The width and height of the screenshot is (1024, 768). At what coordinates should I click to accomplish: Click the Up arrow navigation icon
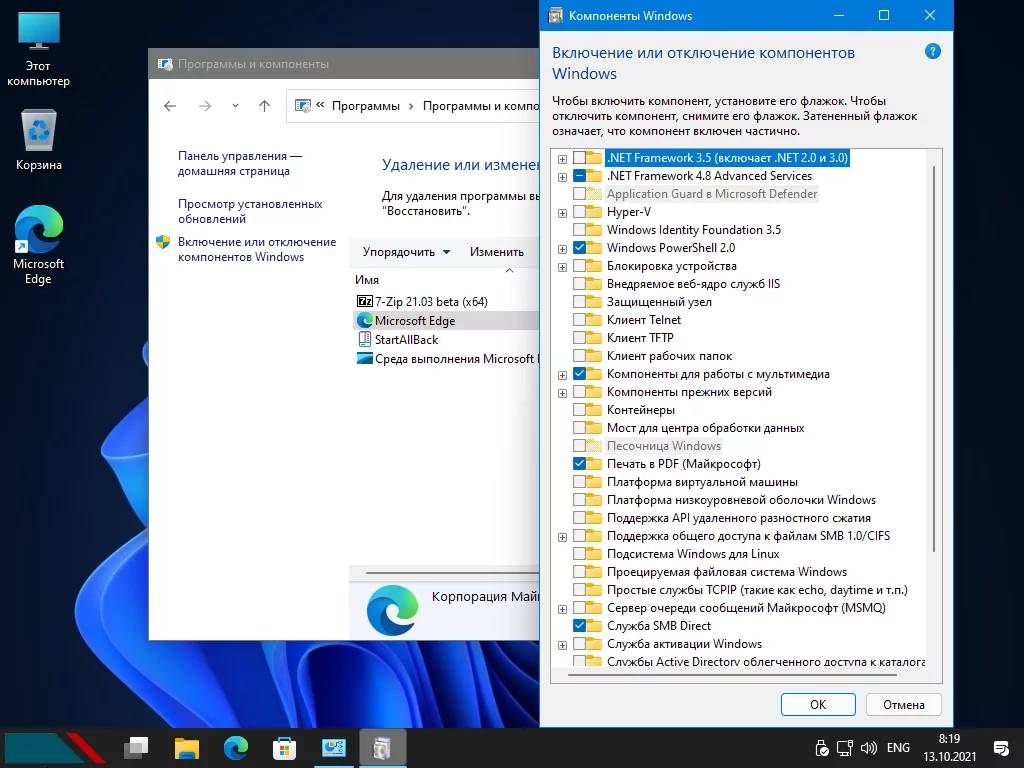264,106
